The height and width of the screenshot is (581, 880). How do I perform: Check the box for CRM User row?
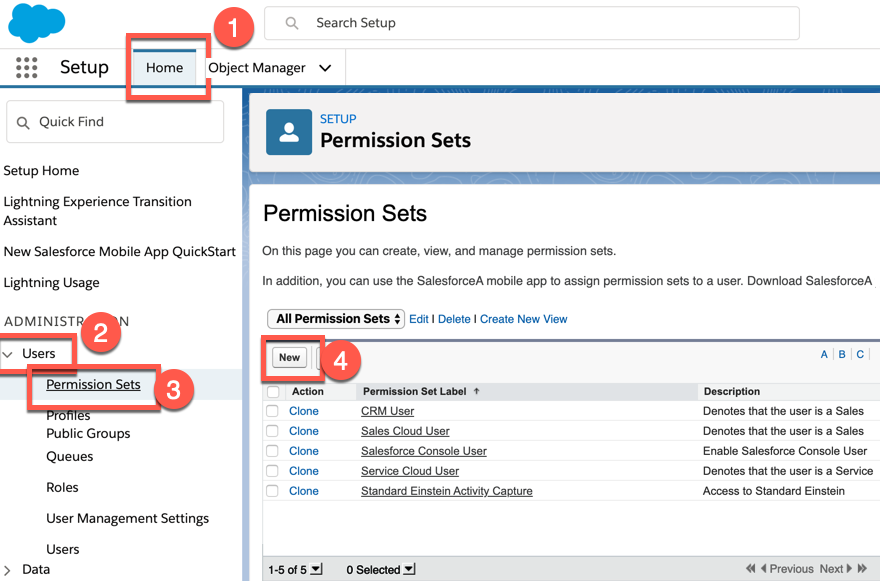pyautogui.click(x=272, y=411)
